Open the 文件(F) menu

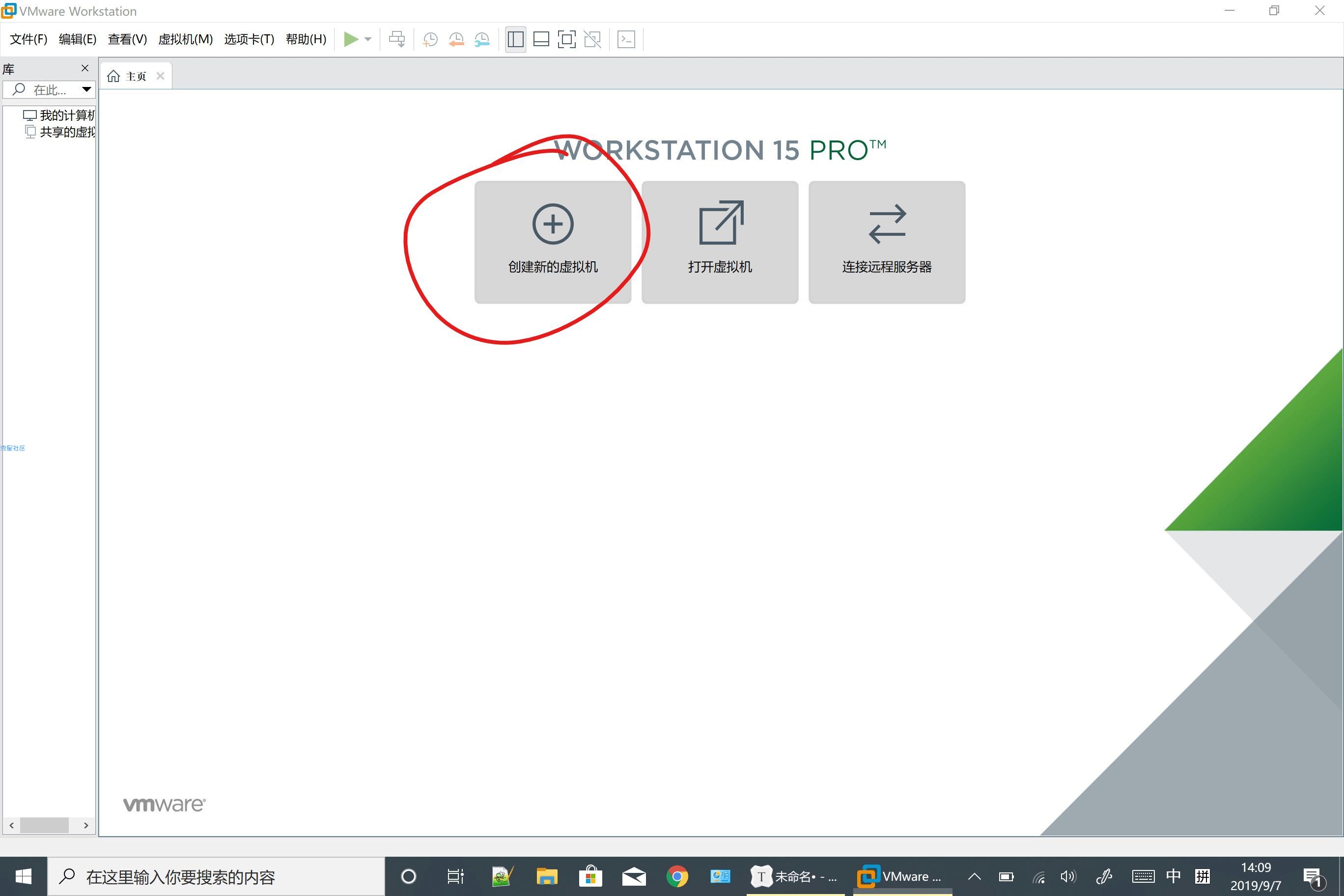point(28,39)
